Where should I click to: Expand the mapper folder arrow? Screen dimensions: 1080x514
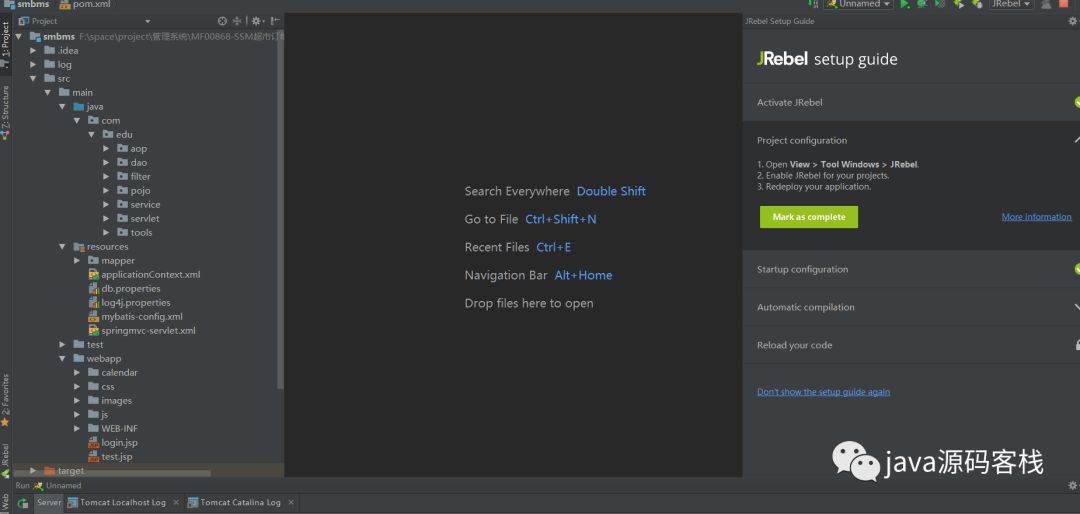(x=77, y=260)
